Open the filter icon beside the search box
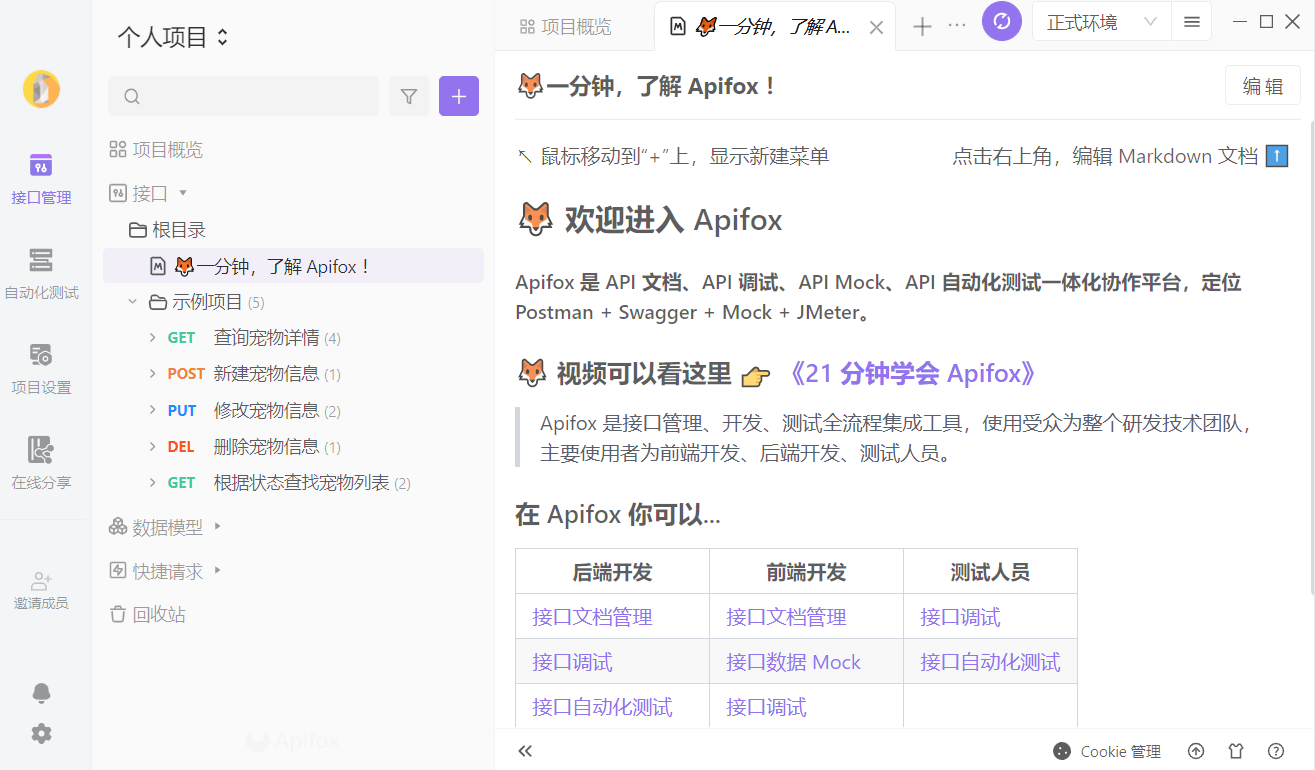1315x770 pixels. click(409, 96)
